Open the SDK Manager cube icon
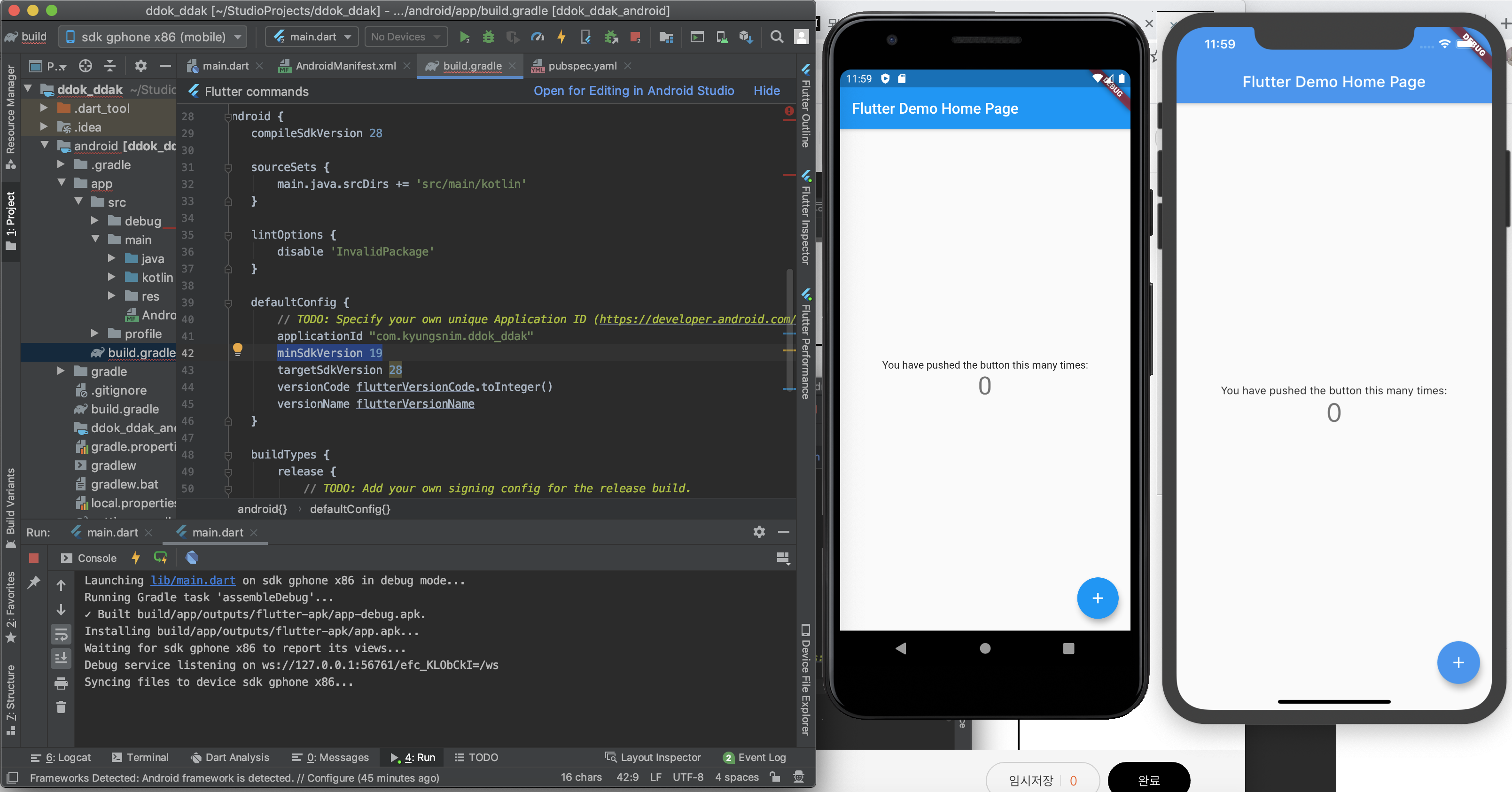Viewport: 1512px width, 792px height. [x=746, y=37]
